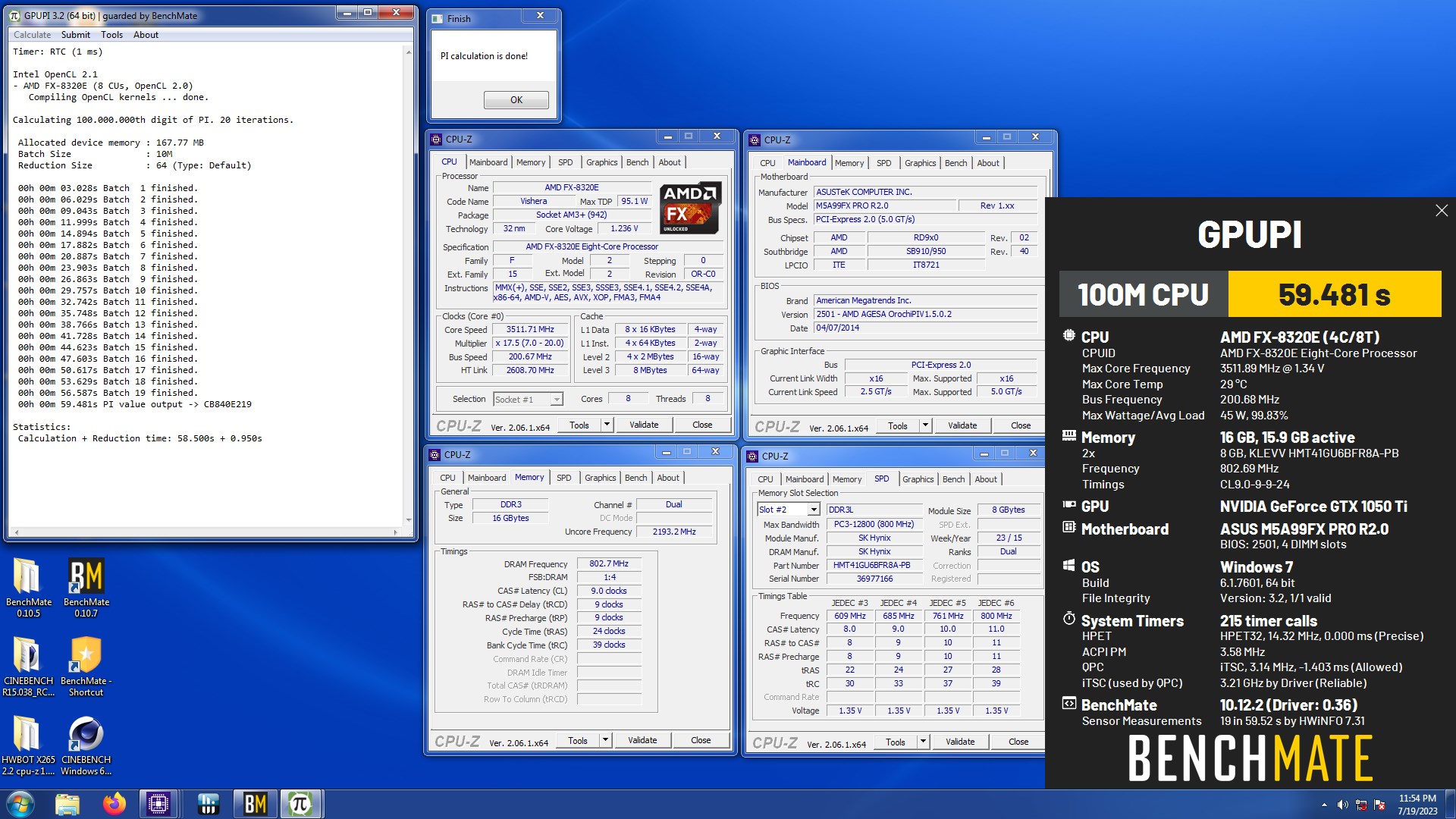
Task: Open BenchMate - Shortcut desktop icon
Action: [86, 667]
